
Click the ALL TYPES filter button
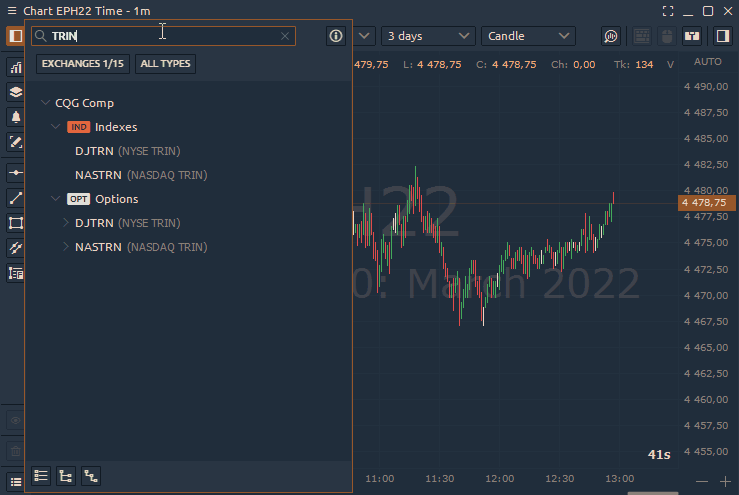165,64
